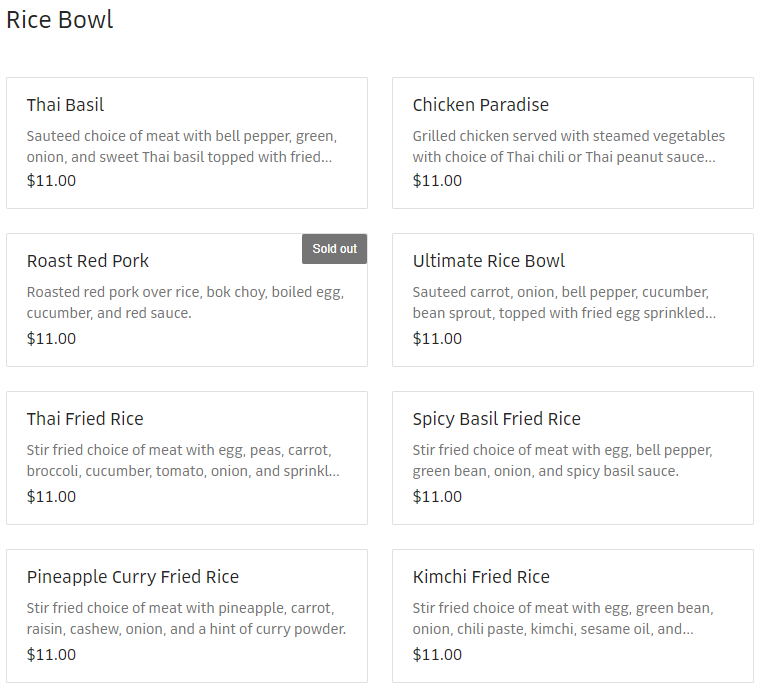This screenshot has width=763, height=698.
Task: Click the Thai Basil $11.00 price
Action: point(51,181)
